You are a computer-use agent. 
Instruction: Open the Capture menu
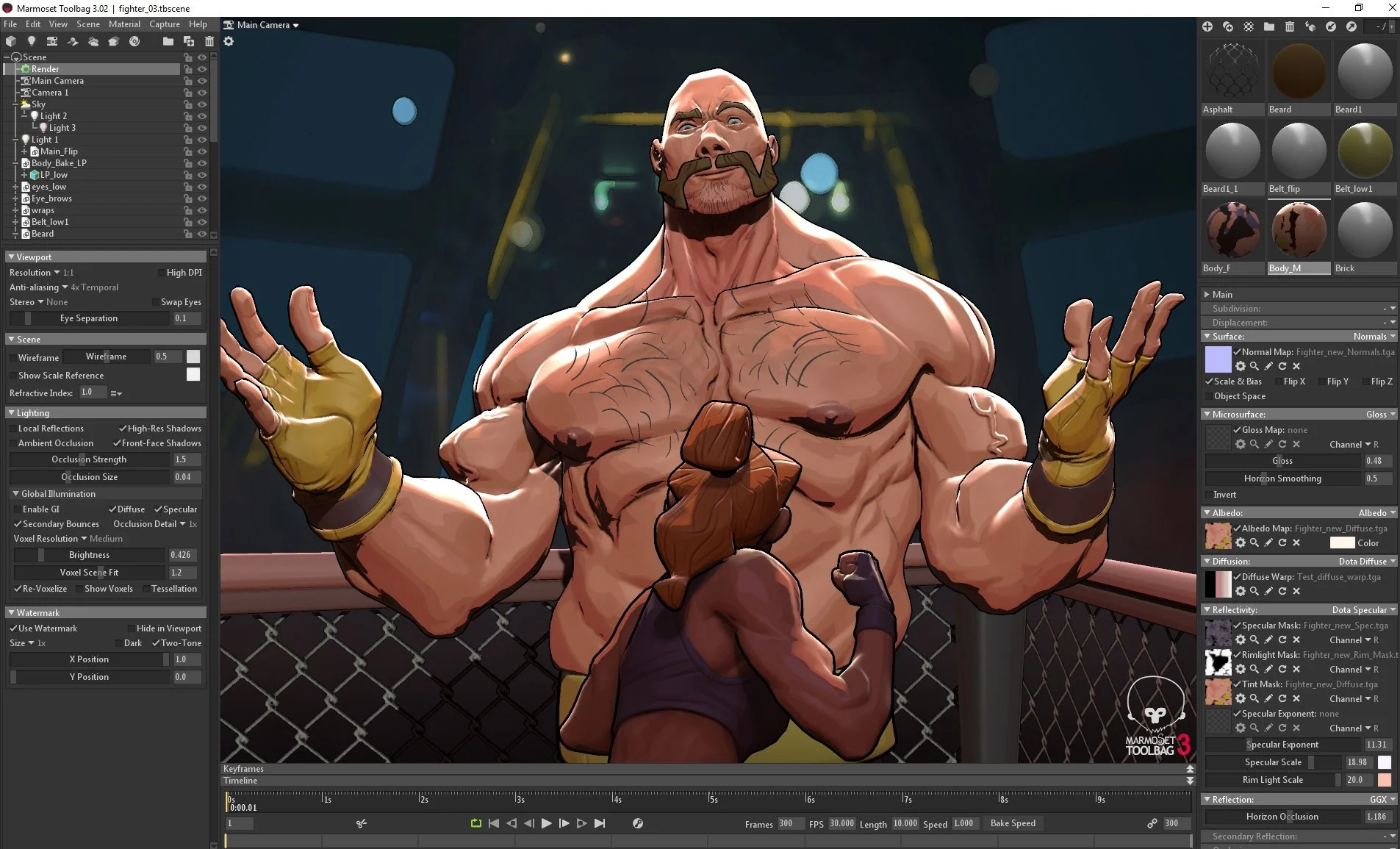[x=165, y=24]
